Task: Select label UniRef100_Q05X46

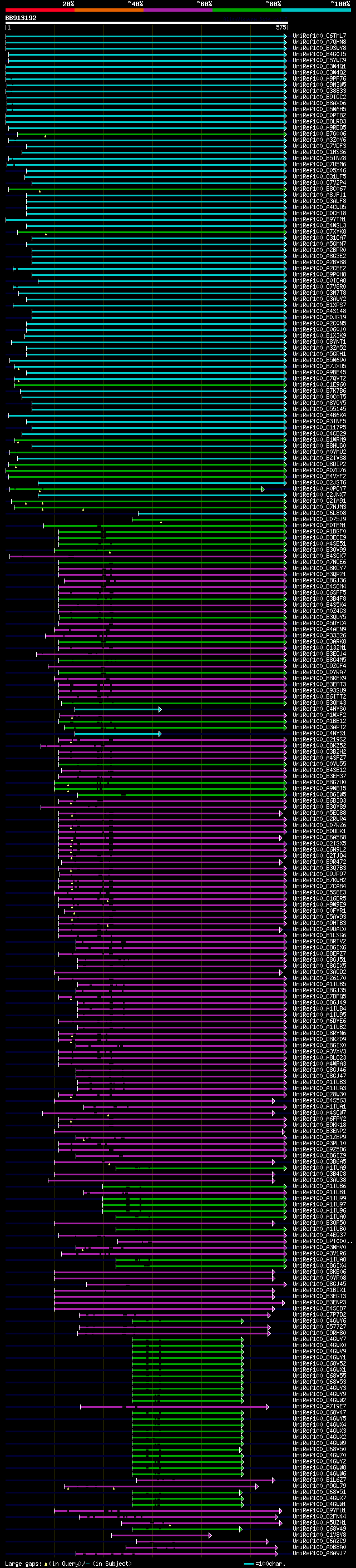Action: pos(319,170)
